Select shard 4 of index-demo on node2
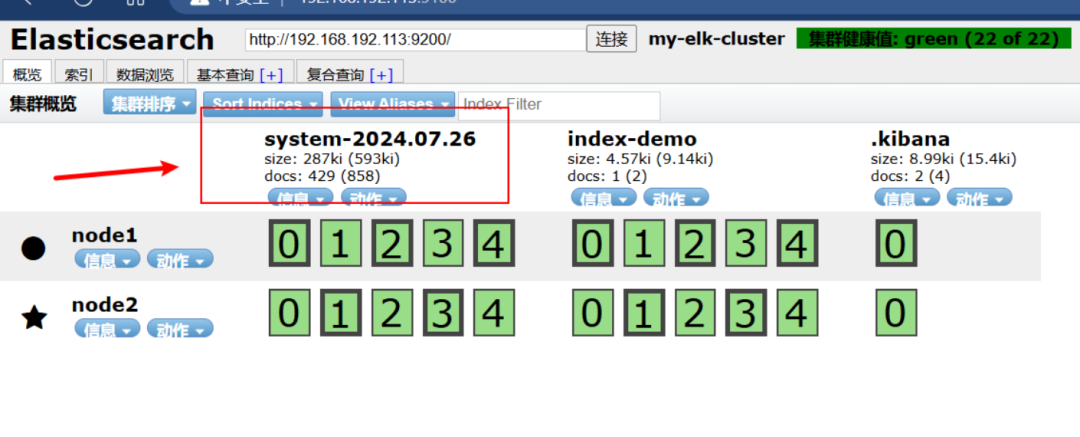Viewport: 1080px width, 437px height. [797, 313]
